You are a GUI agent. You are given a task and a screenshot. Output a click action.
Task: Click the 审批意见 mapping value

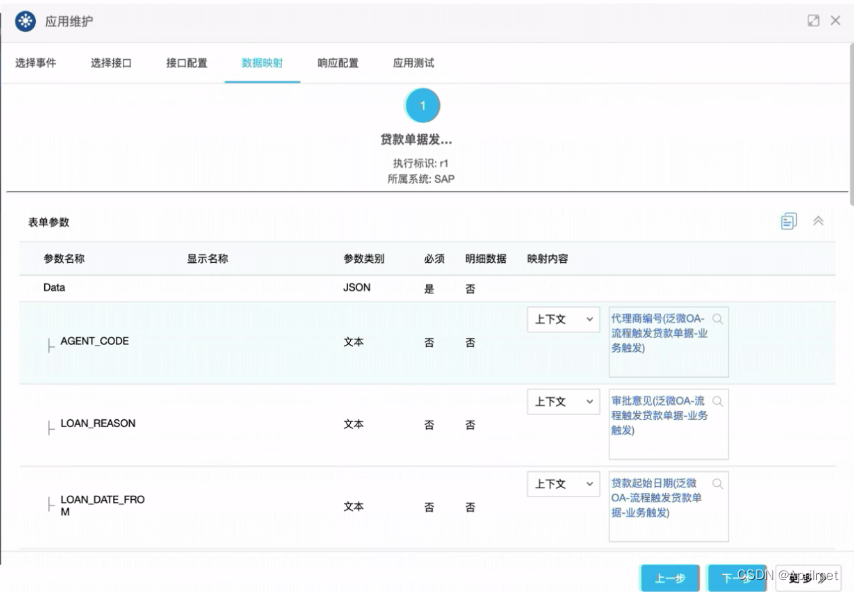[659, 416]
